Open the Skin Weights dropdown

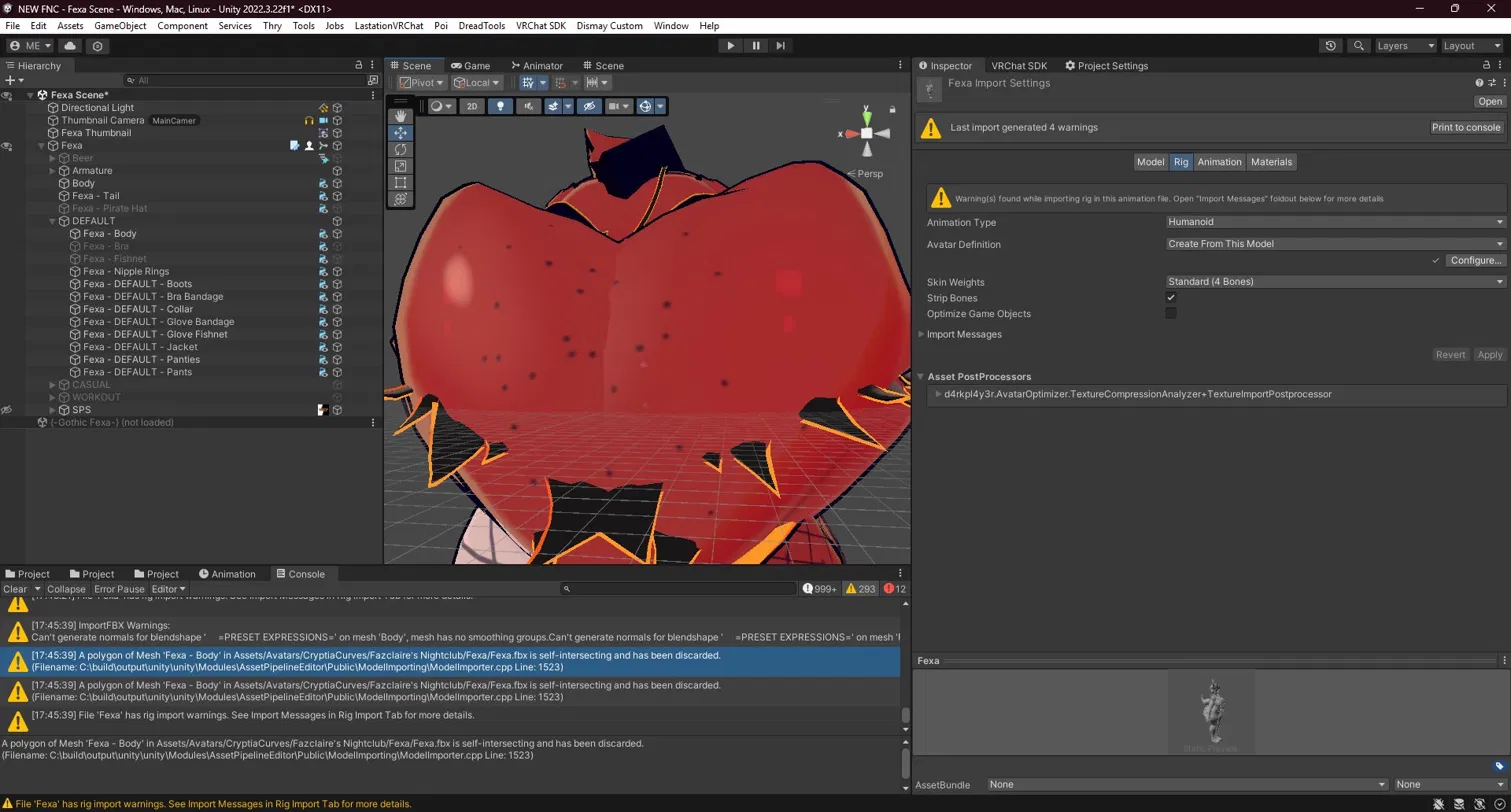pyautogui.click(x=1335, y=282)
